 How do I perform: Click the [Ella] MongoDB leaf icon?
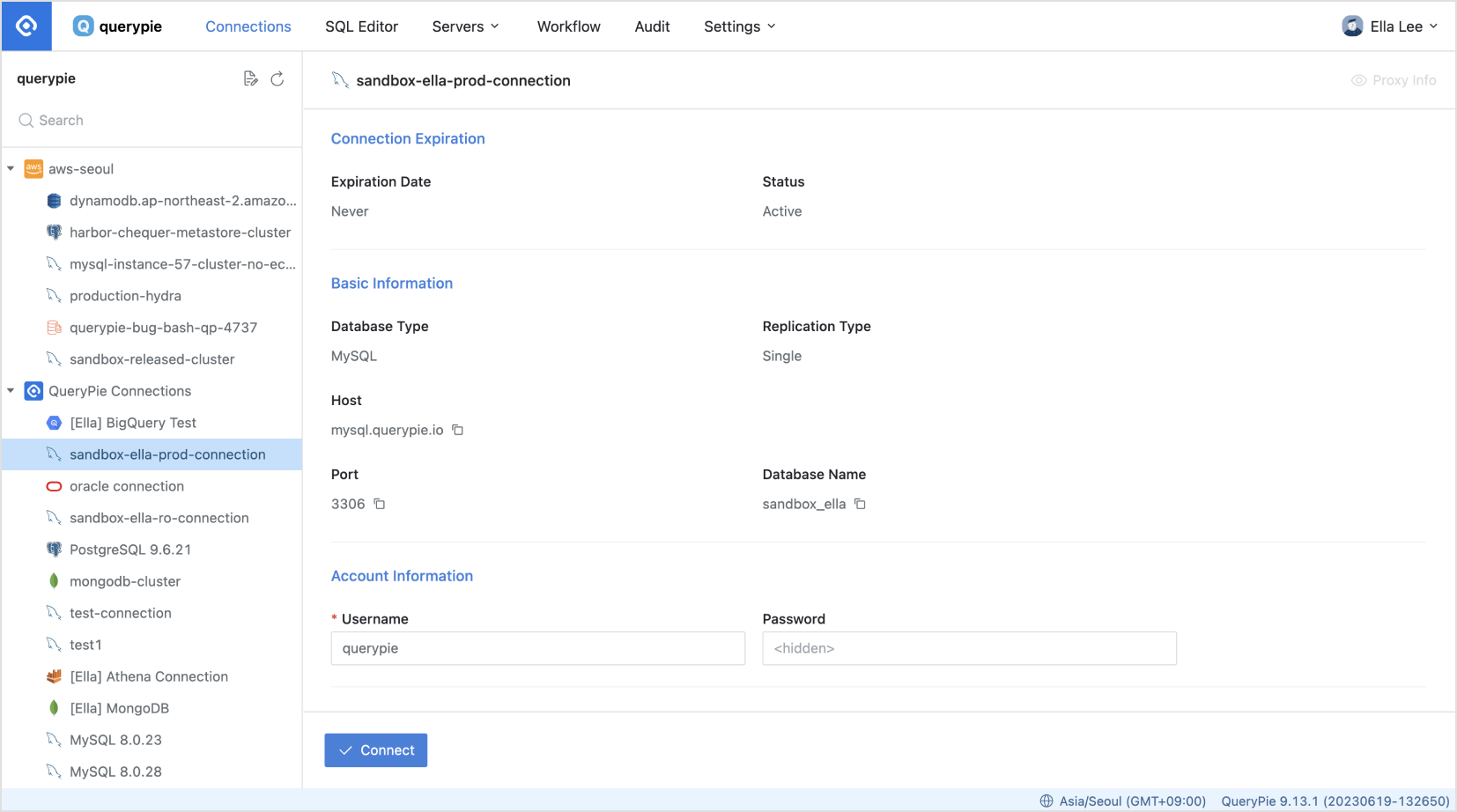[x=54, y=708]
